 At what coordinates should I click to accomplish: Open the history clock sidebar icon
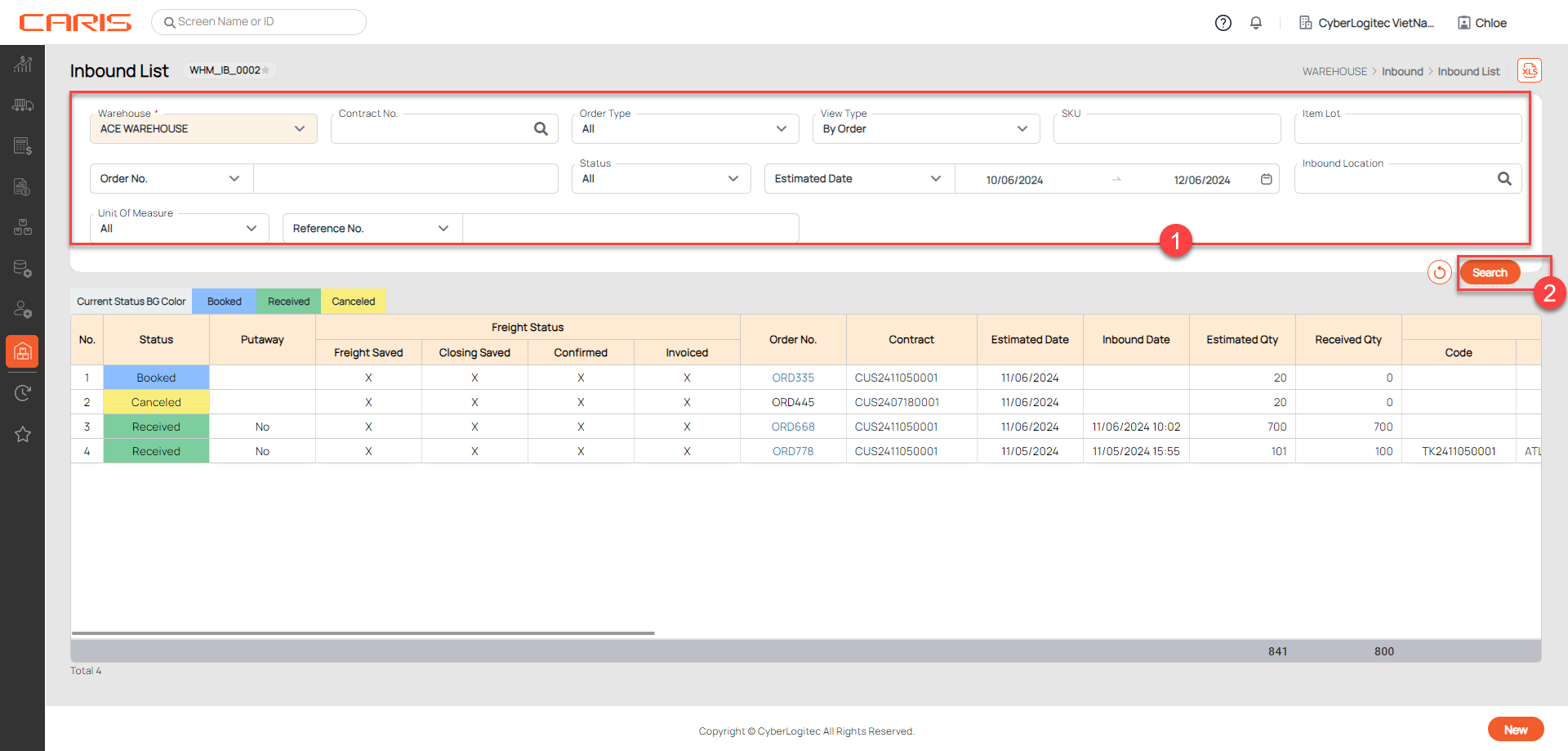click(23, 393)
